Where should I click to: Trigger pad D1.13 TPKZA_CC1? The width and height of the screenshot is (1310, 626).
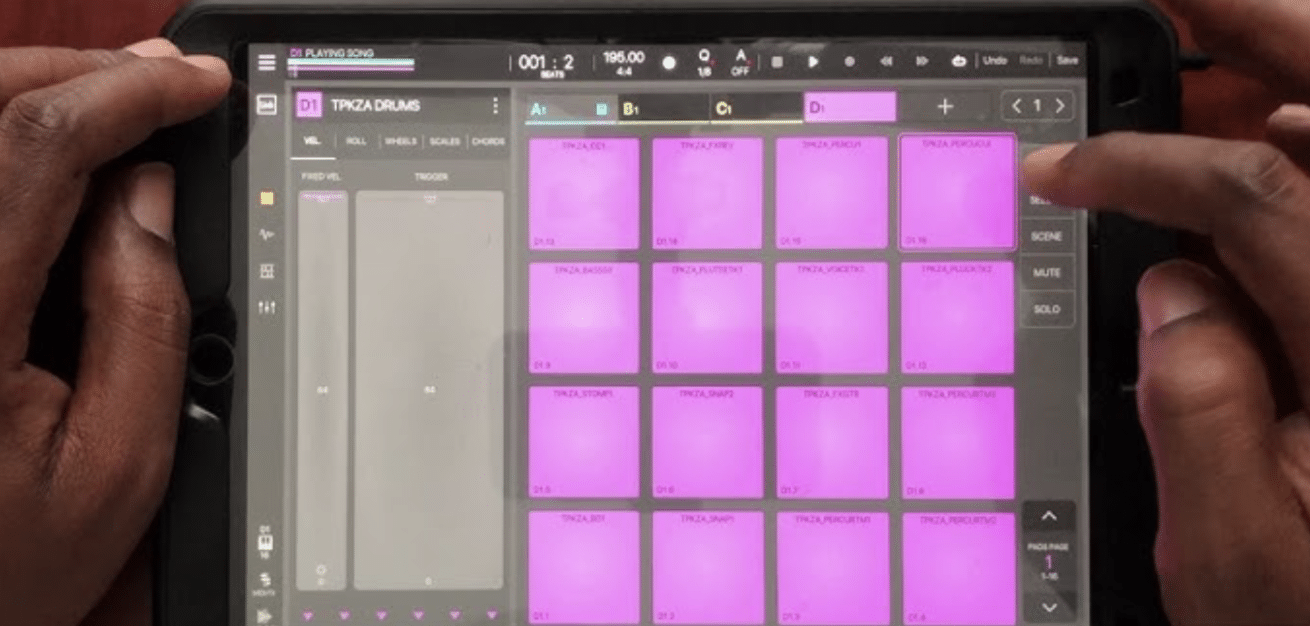pos(584,194)
